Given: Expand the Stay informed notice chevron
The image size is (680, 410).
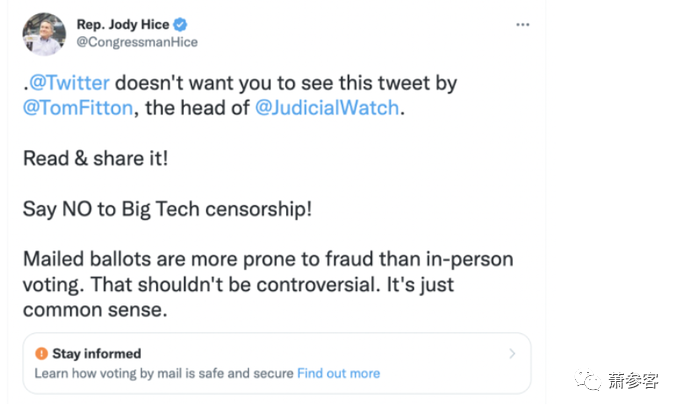Looking at the screenshot, I should (x=512, y=353).
